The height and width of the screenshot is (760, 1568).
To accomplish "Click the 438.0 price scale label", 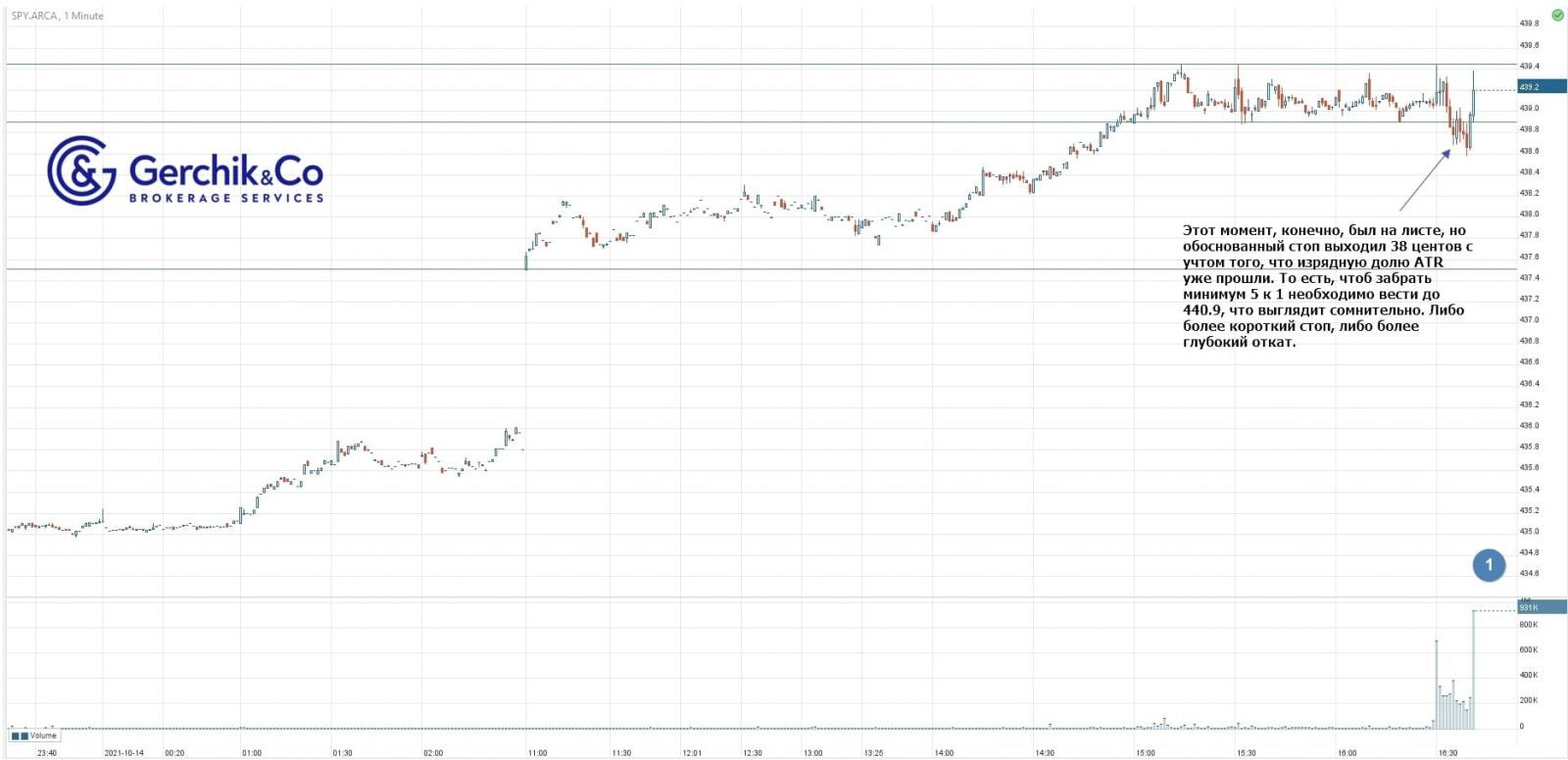I will click(x=1529, y=214).
